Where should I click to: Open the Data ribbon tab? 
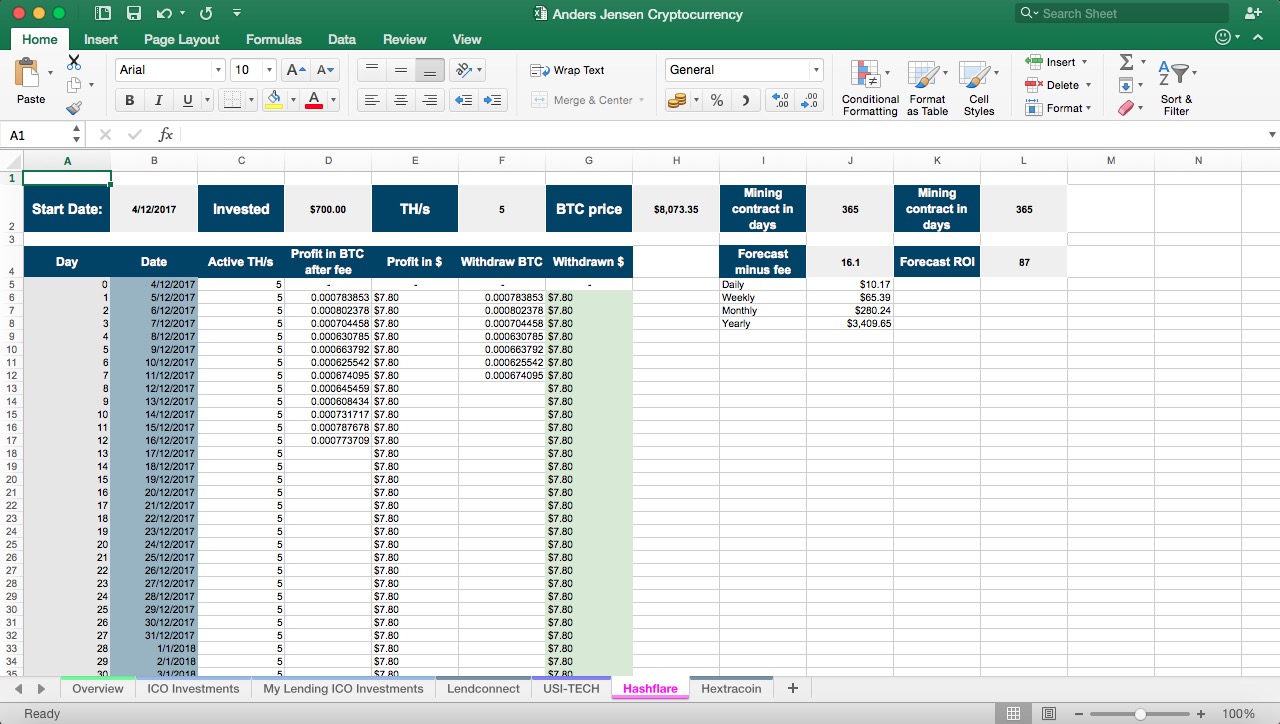click(342, 39)
